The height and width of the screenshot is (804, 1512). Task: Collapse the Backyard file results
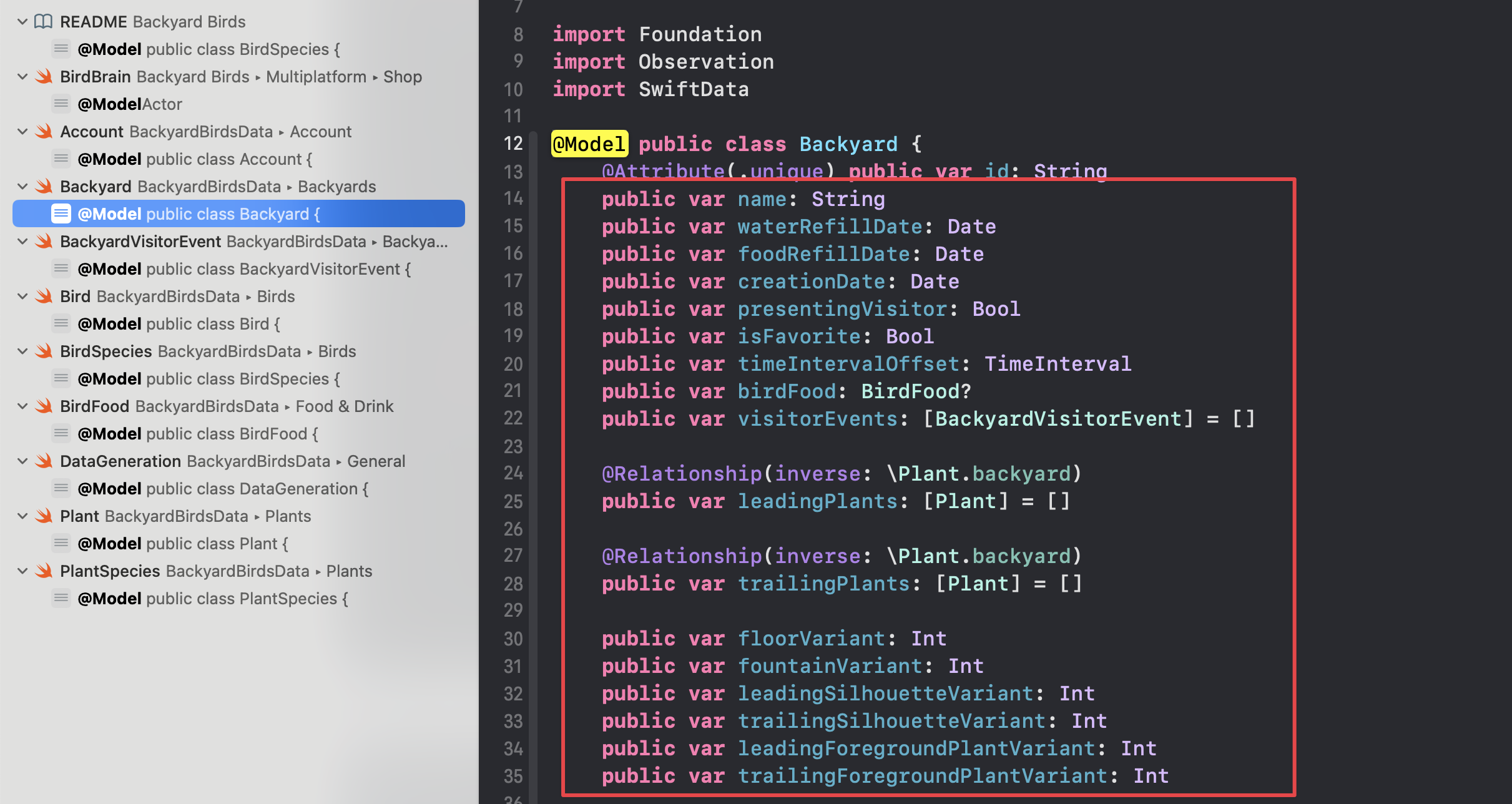click(x=22, y=187)
